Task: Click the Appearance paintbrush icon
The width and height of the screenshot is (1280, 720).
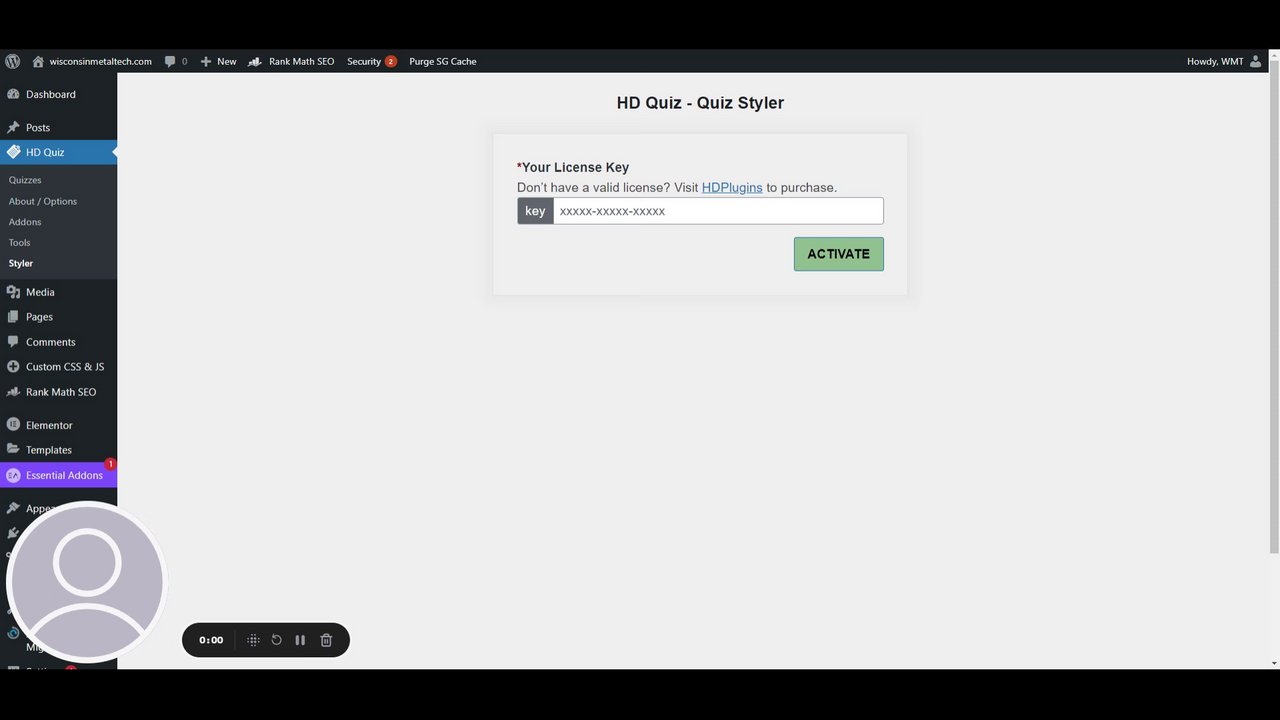Action: (13, 508)
